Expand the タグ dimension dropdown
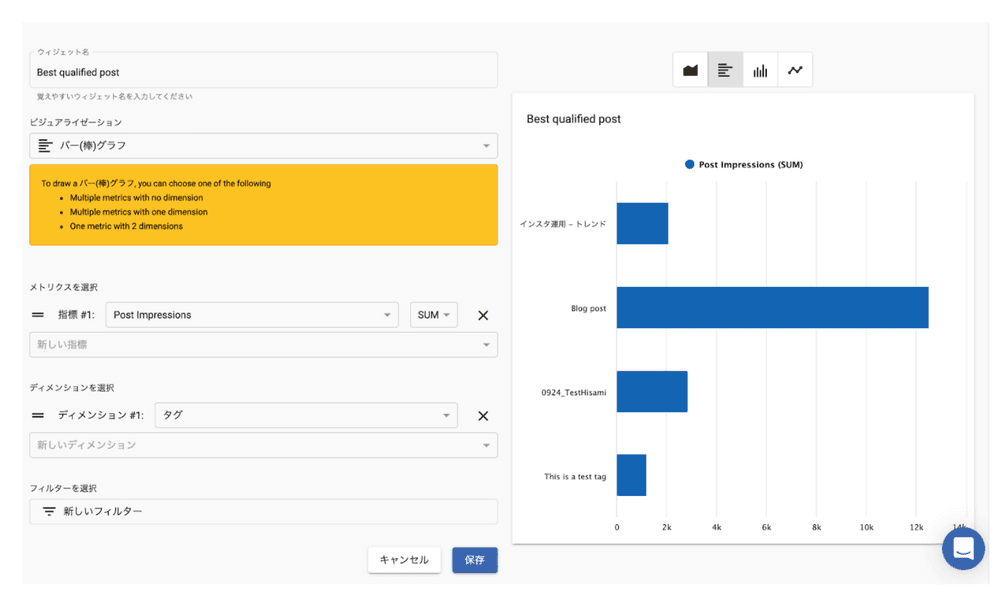Viewport: 1000px width, 602px height. click(x=305, y=416)
